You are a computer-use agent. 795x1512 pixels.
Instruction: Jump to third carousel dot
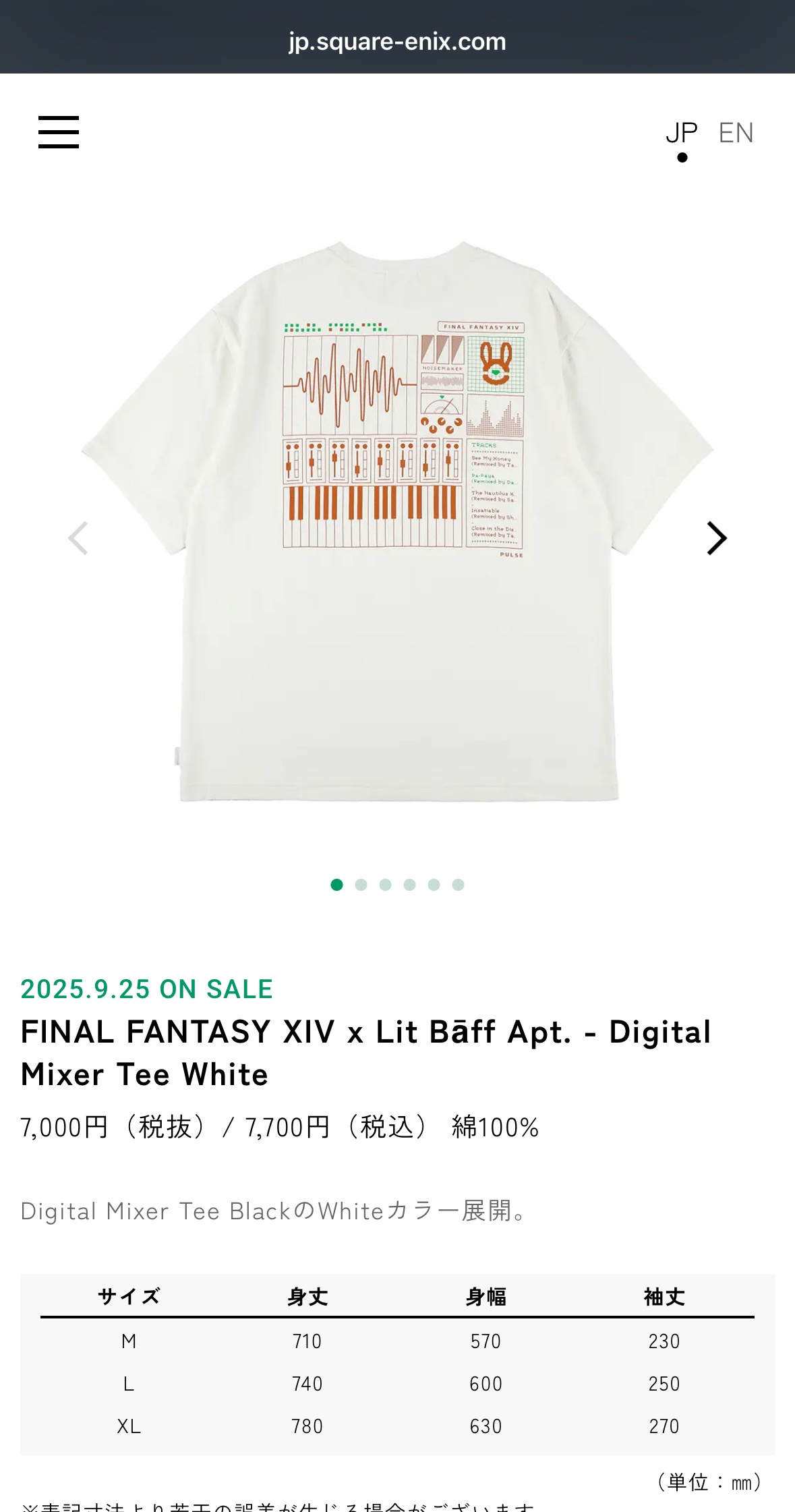tap(385, 885)
